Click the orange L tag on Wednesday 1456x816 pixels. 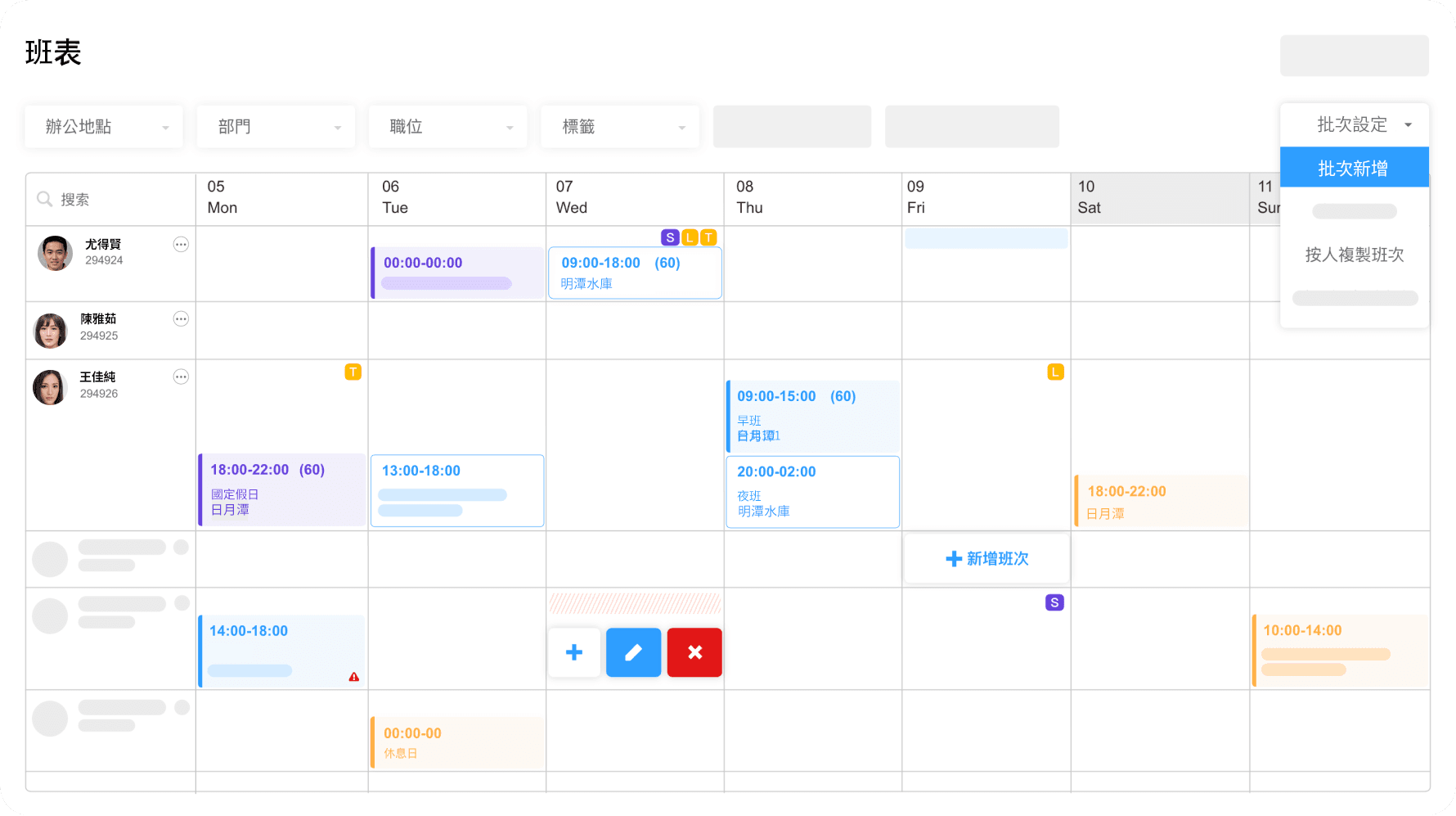690,237
